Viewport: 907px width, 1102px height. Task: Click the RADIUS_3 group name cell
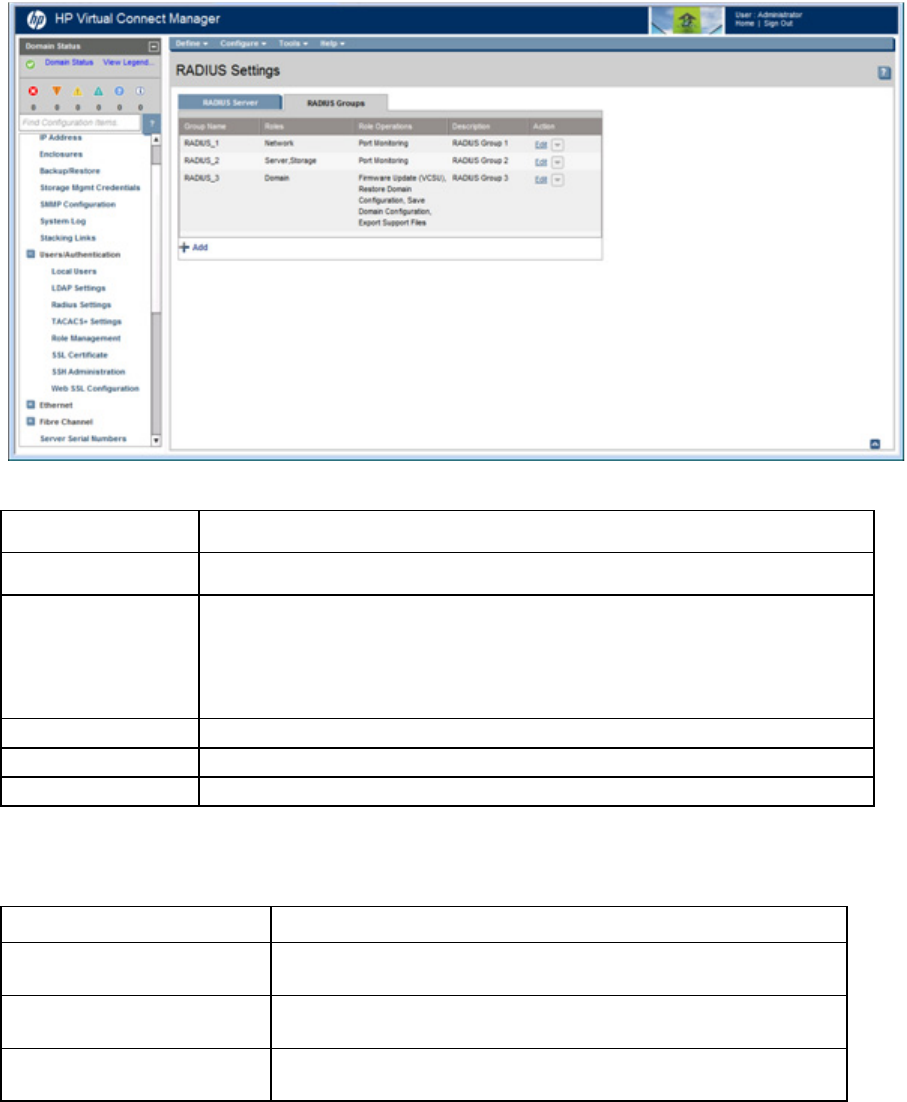click(202, 179)
